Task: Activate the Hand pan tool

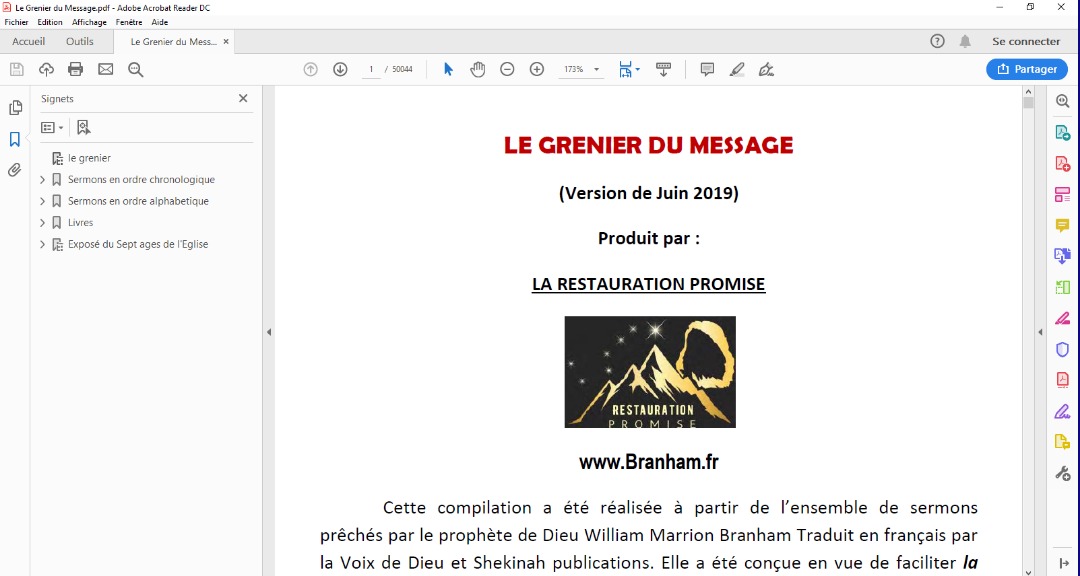Action: [477, 69]
